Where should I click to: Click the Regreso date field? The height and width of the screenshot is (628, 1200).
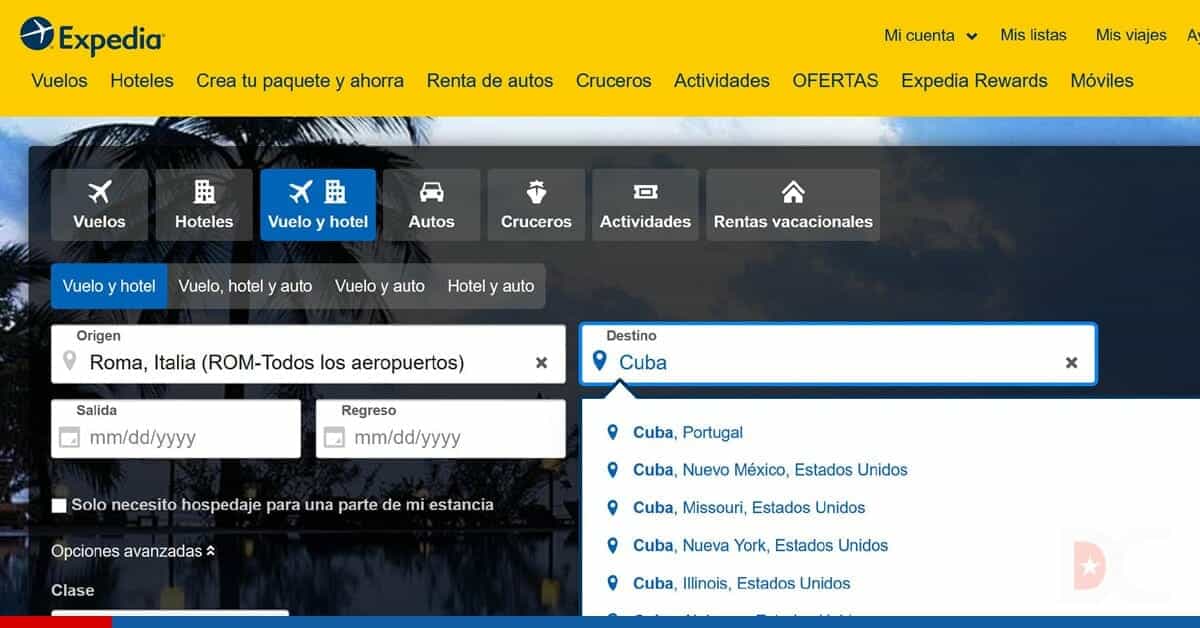tap(441, 429)
